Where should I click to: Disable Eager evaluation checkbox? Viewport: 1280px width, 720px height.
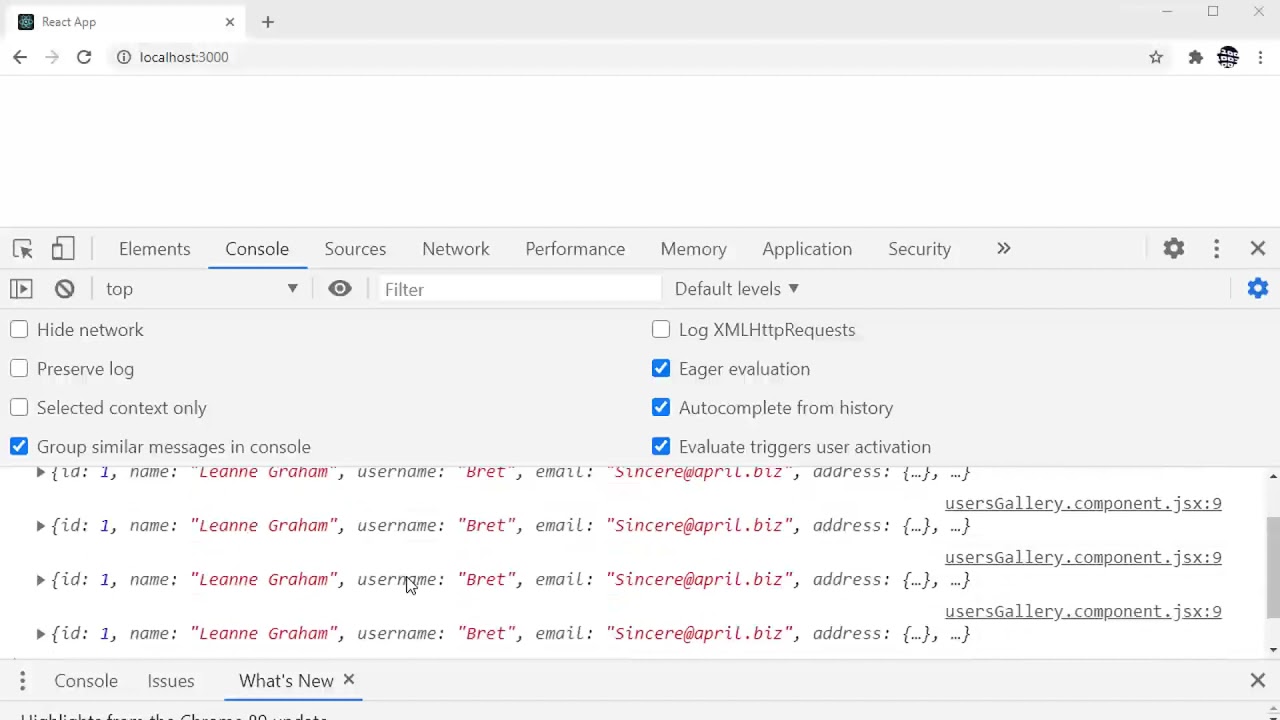point(661,369)
